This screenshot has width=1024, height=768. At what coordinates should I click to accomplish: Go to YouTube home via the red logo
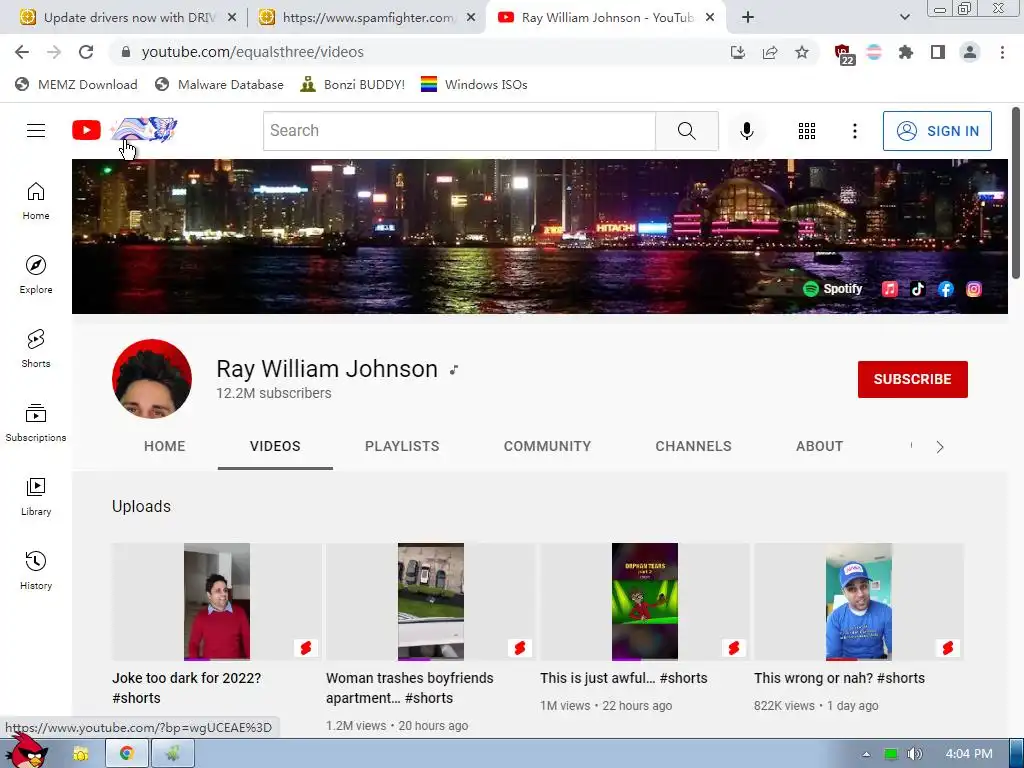point(86,130)
